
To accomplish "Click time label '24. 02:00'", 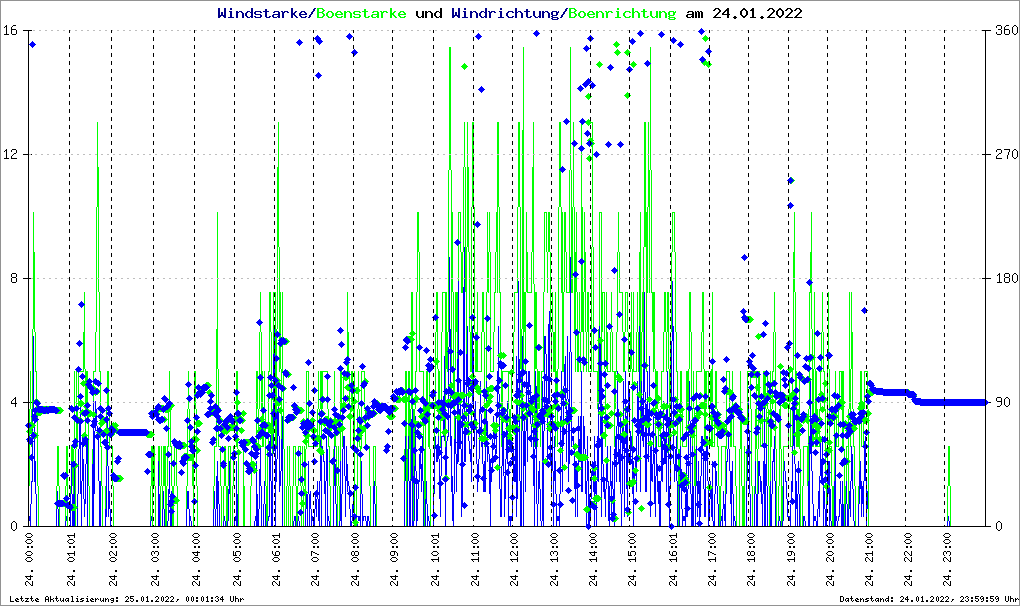I will pyautogui.click(x=113, y=560).
